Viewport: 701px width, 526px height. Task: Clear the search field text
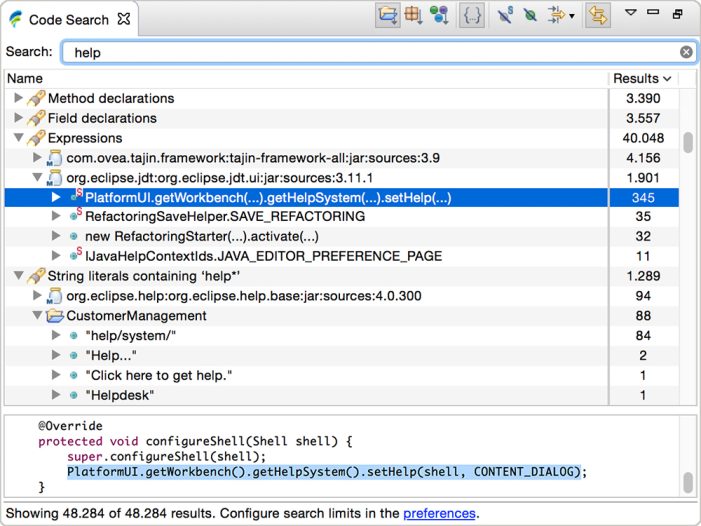(x=686, y=52)
